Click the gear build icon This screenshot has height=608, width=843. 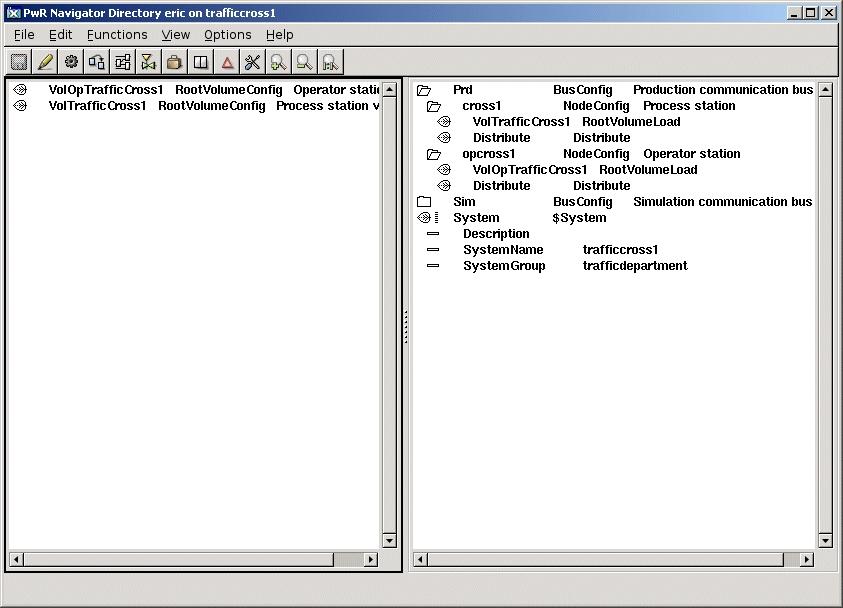tap(71, 62)
